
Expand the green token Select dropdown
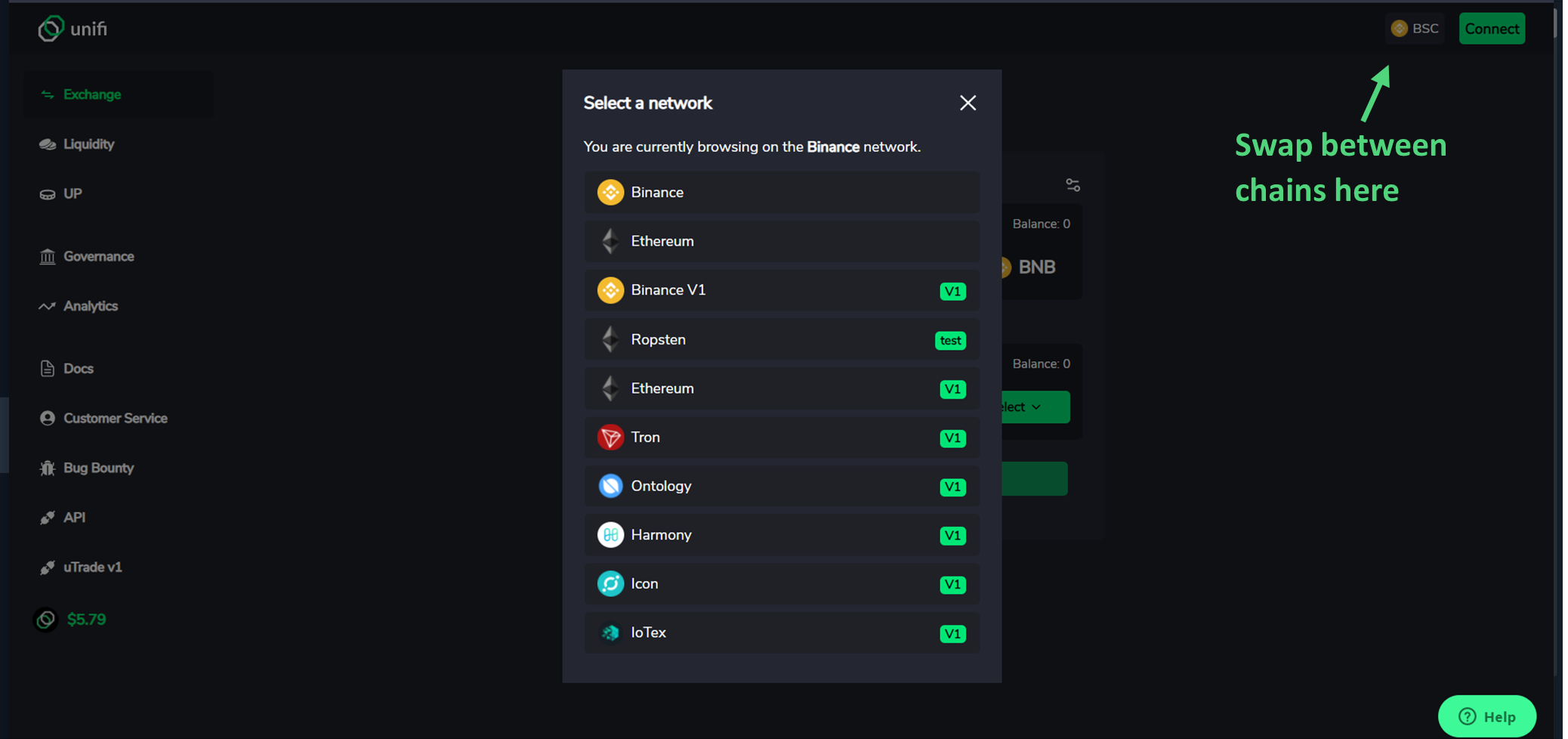[1035, 407]
